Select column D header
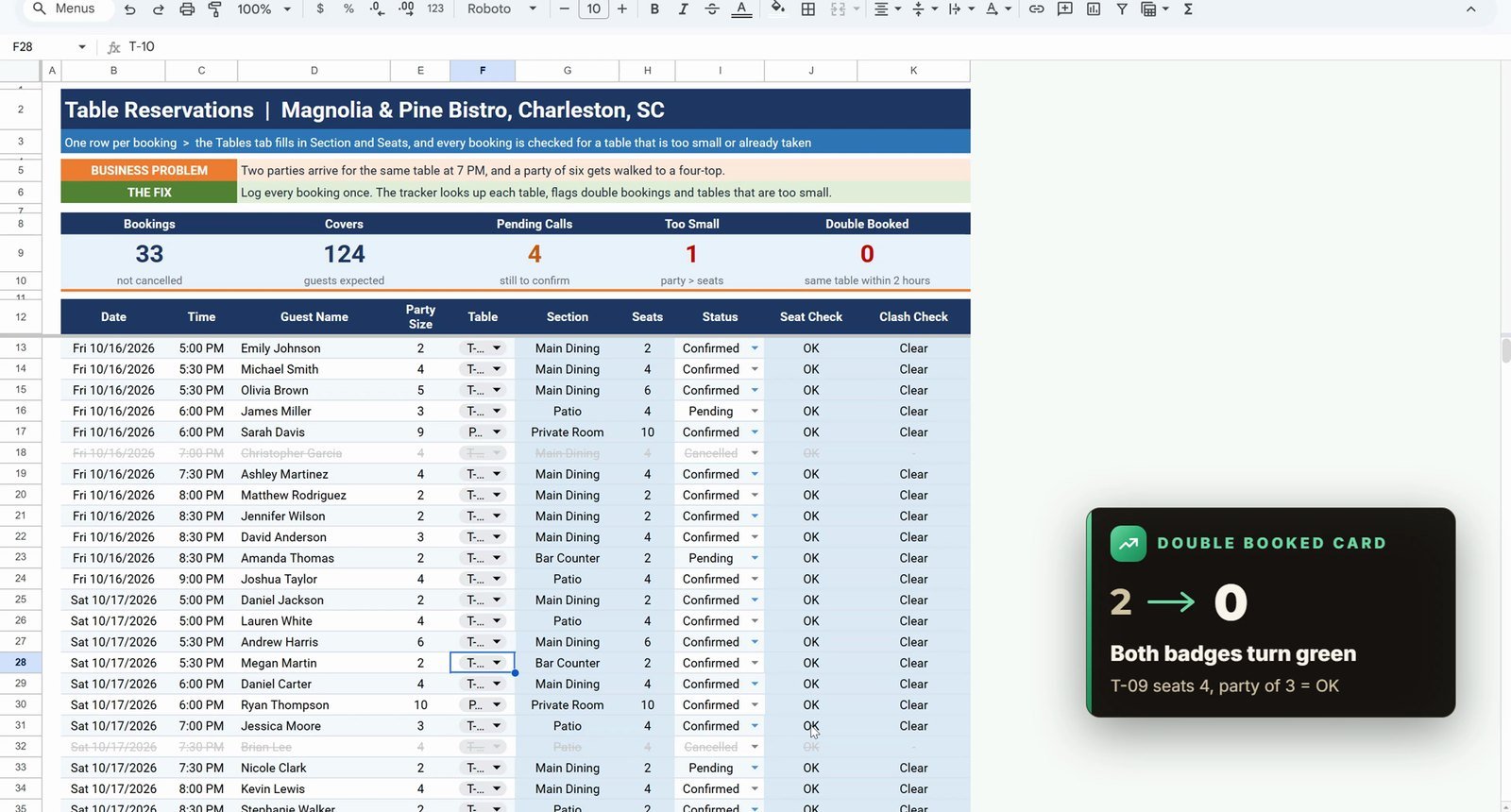 coord(314,71)
